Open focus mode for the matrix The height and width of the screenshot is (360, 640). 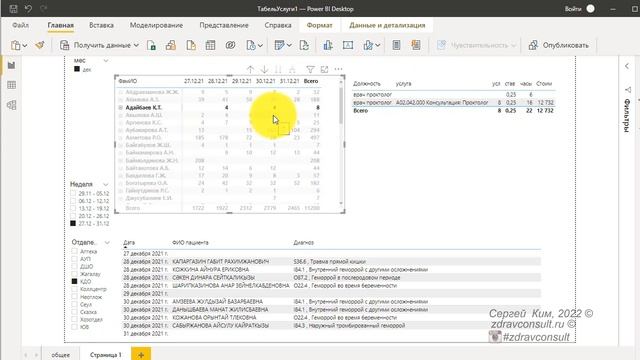point(324,69)
